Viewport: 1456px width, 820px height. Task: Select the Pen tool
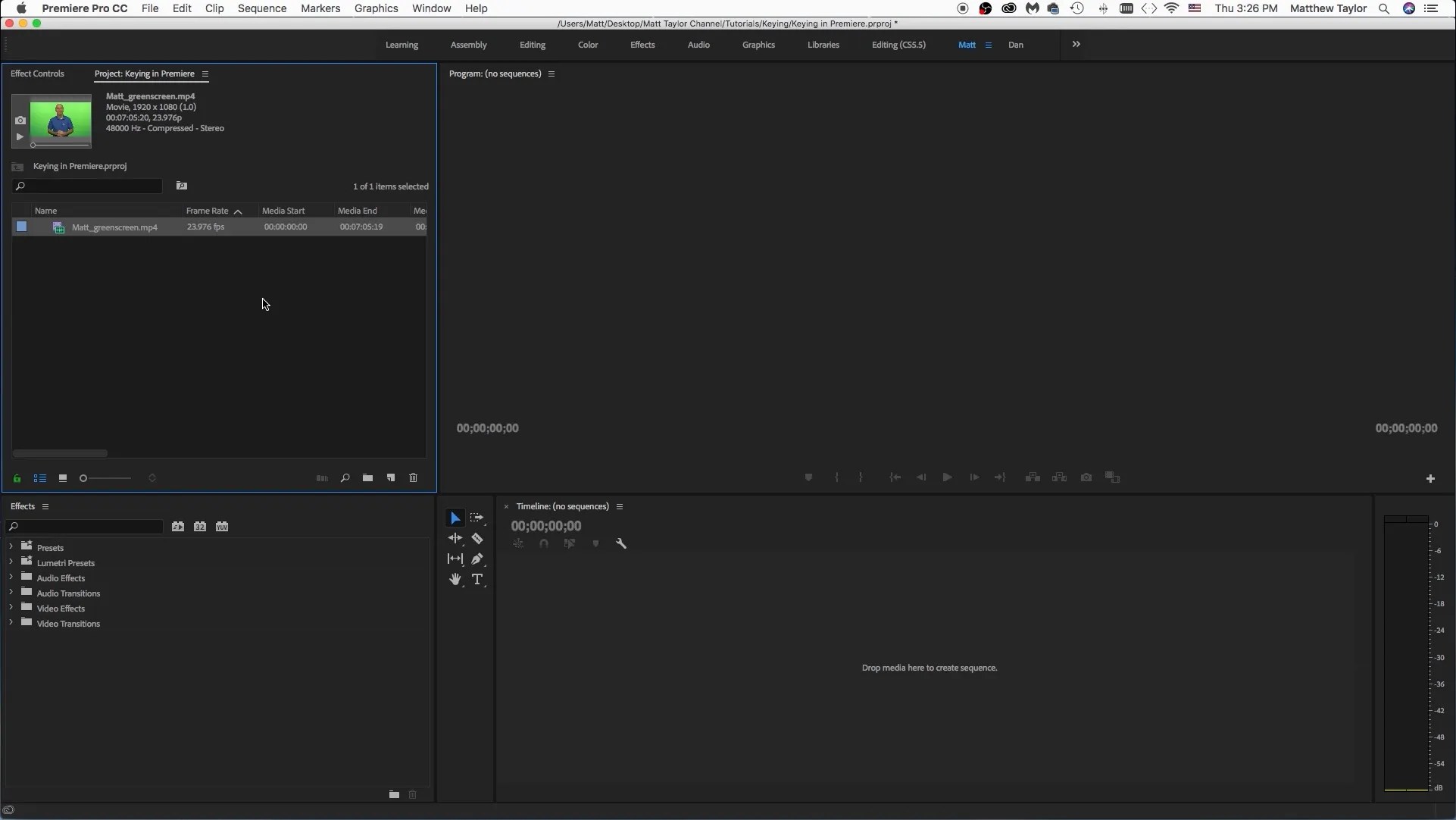point(477,559)
